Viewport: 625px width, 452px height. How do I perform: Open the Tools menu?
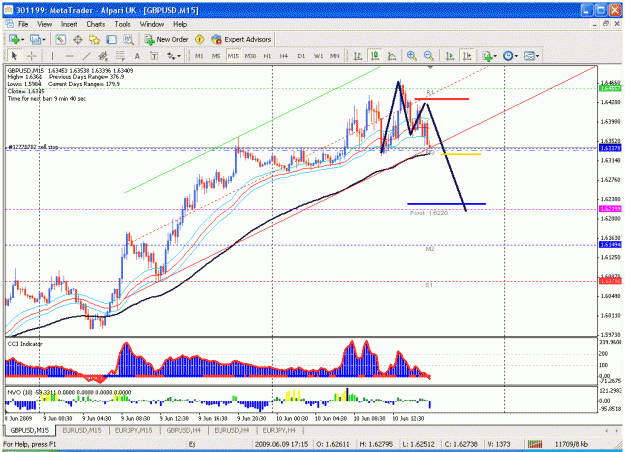coord(122,24)
